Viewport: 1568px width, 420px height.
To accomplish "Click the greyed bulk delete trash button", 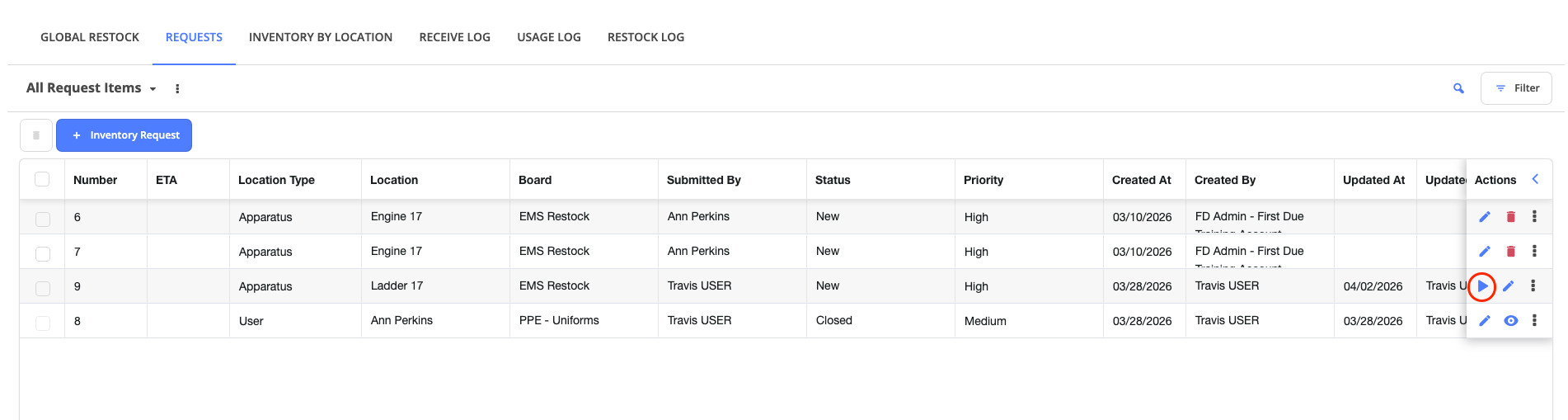I will (36, 135).
